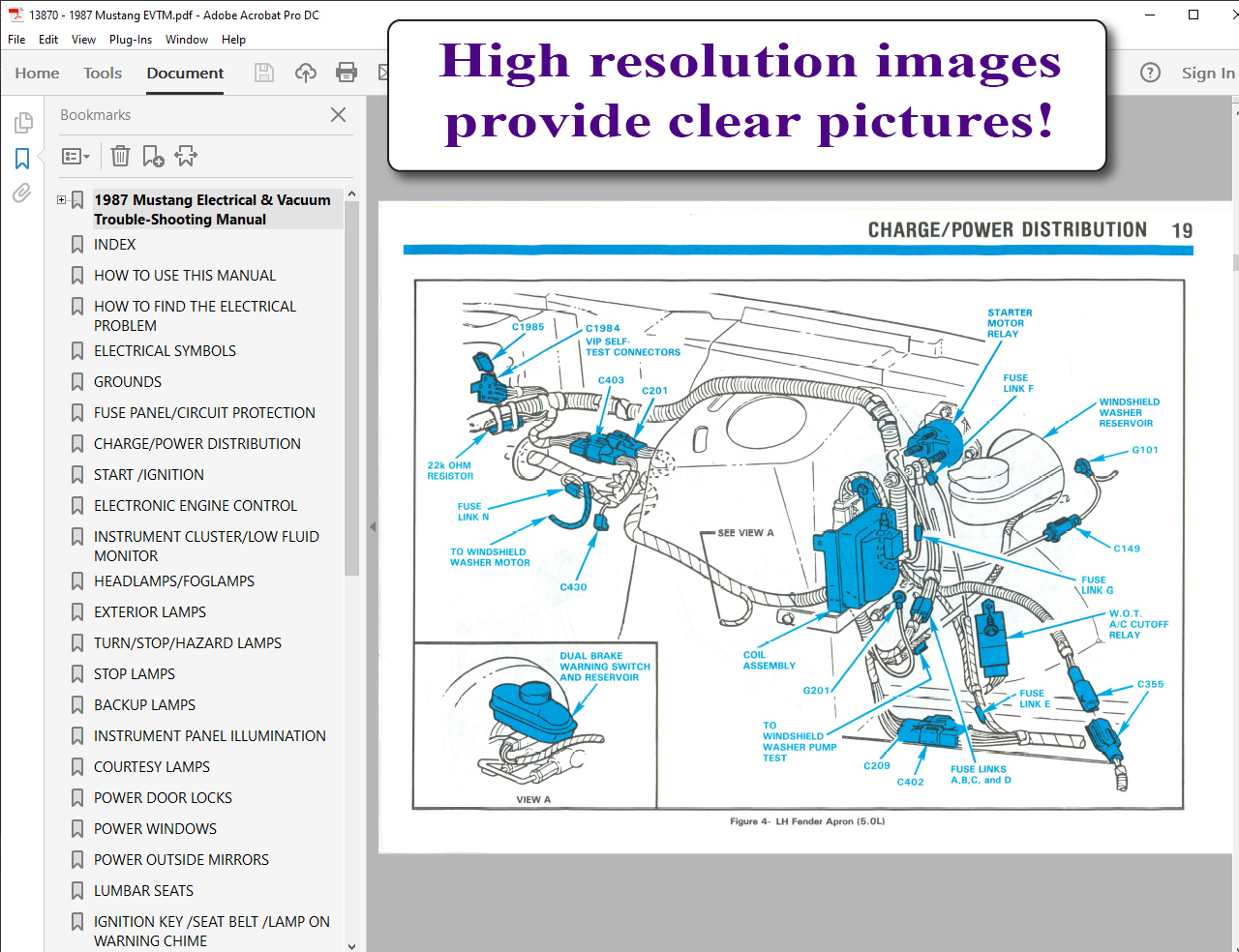
Task: Open POWER WINDOWS bookmark
Action: click(x=155, y=829)
